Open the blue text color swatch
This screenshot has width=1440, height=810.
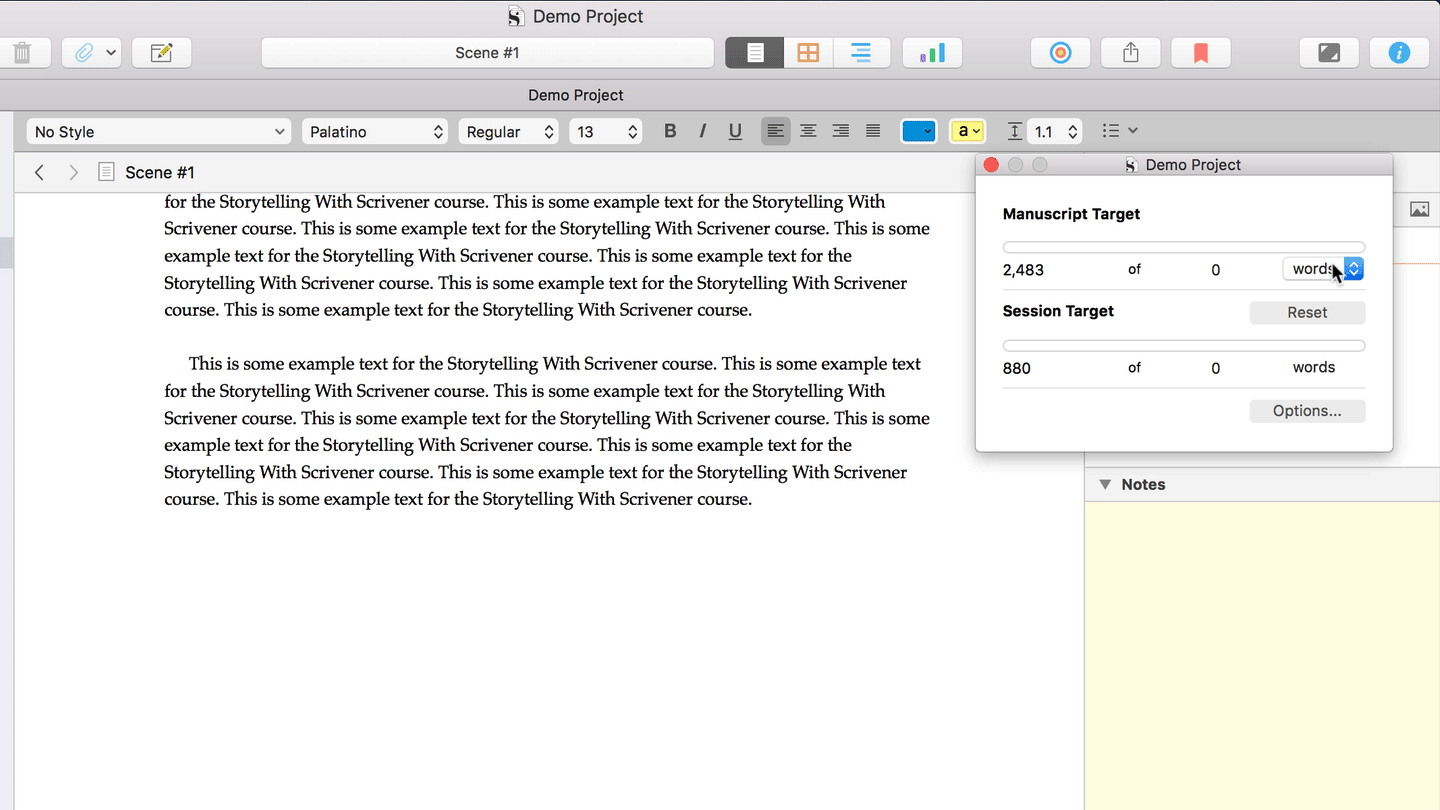(918, 131)
